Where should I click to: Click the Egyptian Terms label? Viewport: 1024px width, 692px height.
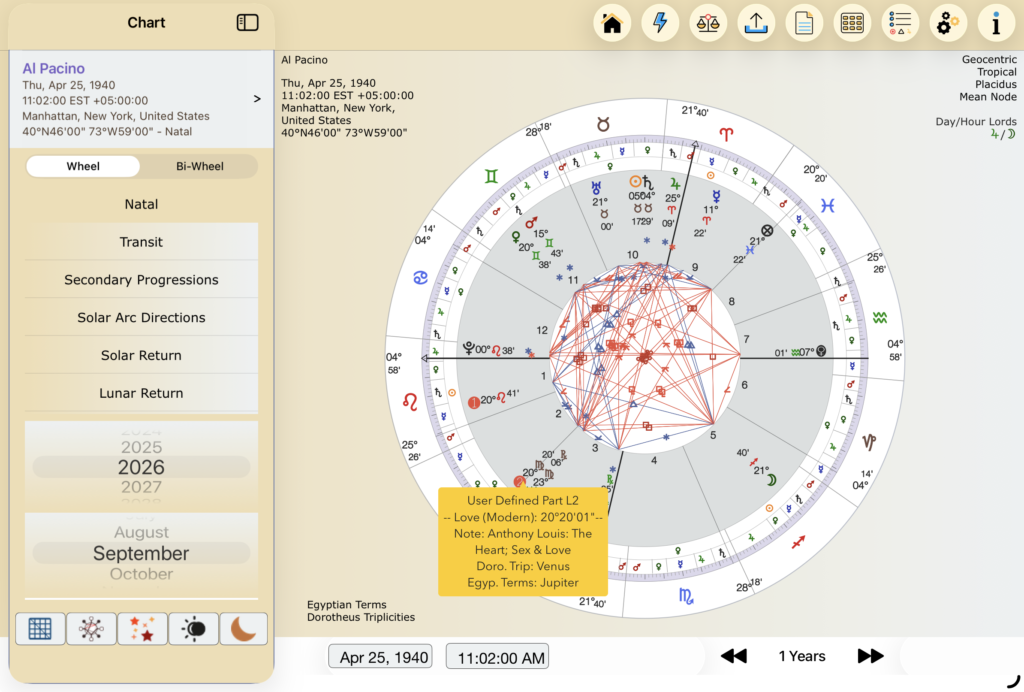pos(347,605)
